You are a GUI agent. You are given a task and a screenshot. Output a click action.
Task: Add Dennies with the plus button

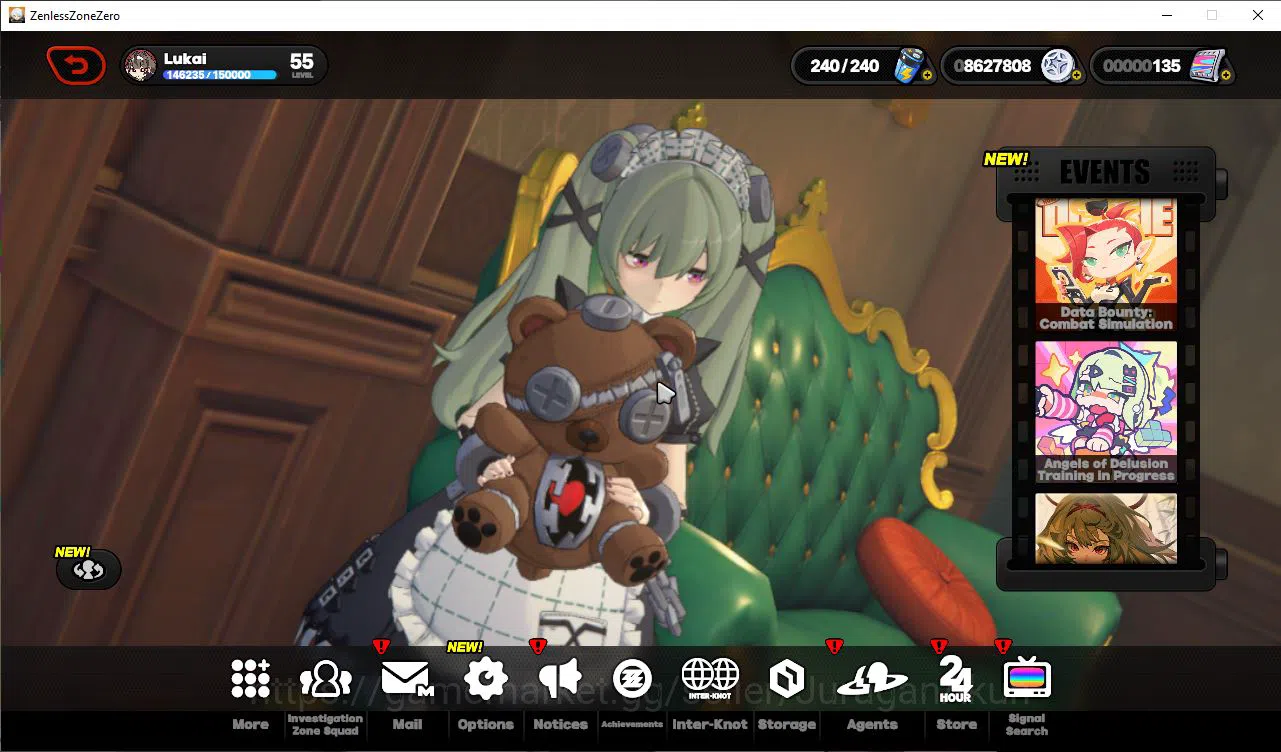click(1077, 75)
